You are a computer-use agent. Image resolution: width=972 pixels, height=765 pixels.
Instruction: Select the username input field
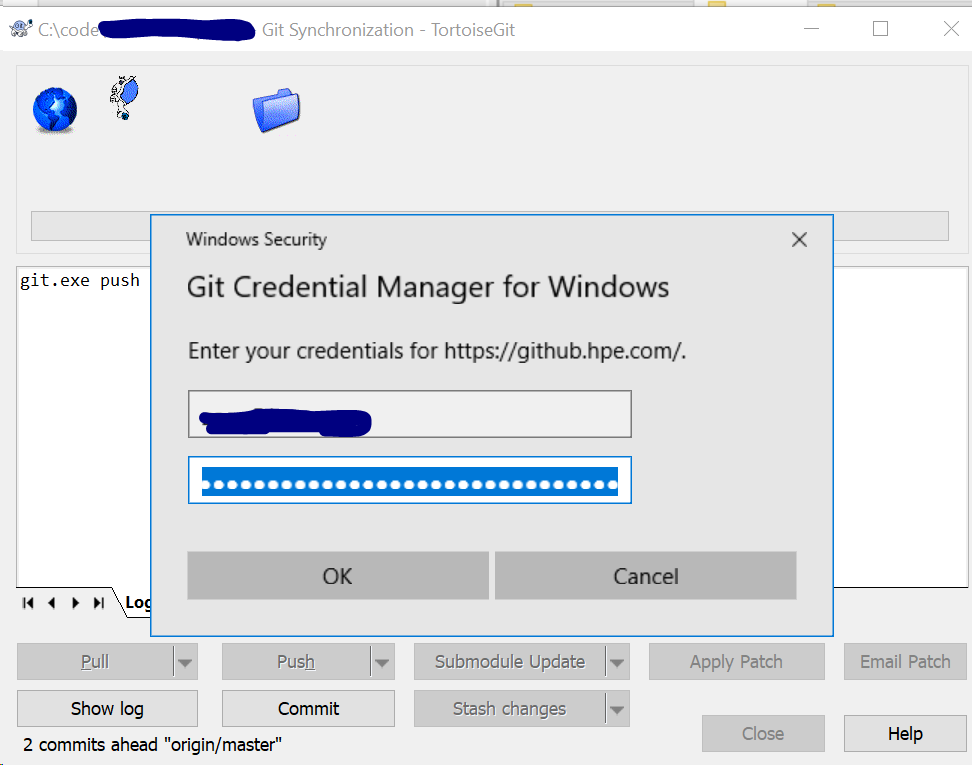(x=409, y=414)
